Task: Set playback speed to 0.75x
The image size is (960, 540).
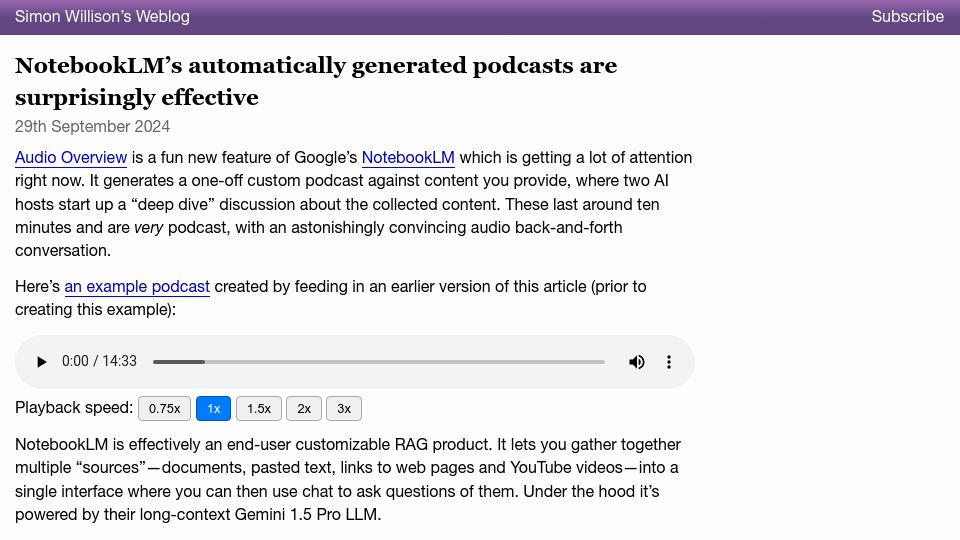Action: click(164, 408)
